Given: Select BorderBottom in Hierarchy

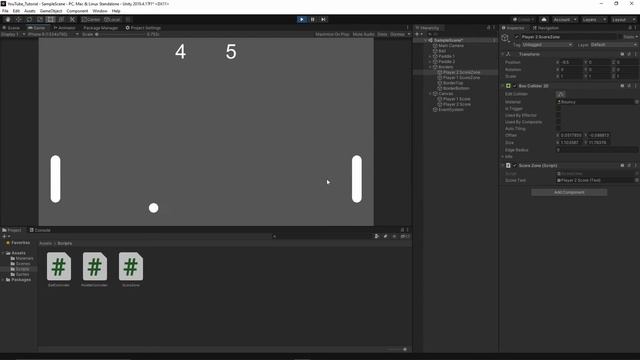Looking at the screenshot, I should point(456,88).
